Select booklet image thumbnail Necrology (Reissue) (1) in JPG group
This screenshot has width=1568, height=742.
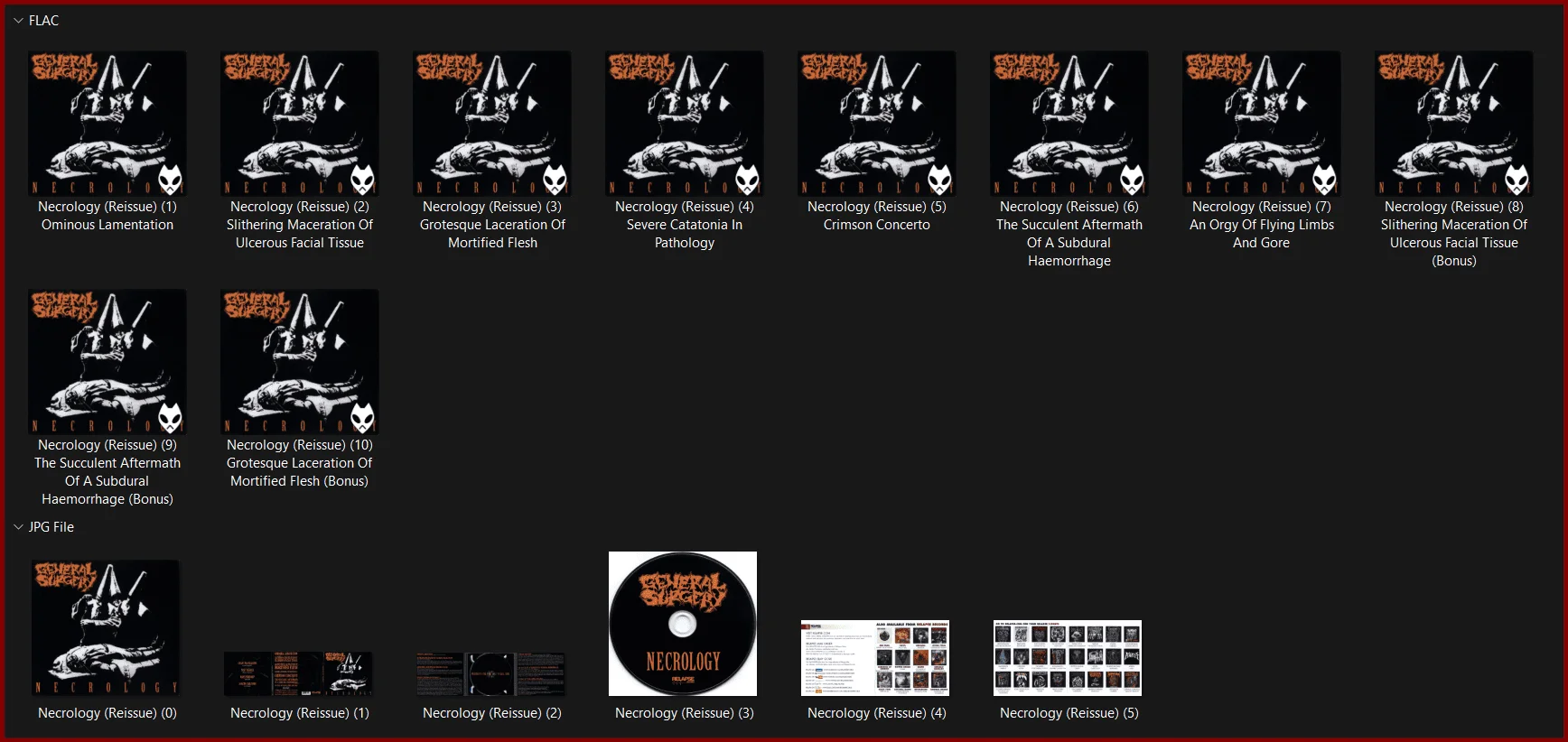tap(298, 673)
